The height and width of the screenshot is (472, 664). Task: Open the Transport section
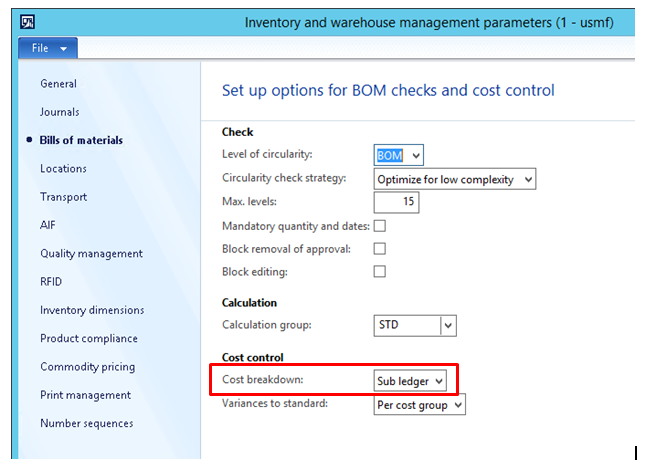click(x=63, y=197)
